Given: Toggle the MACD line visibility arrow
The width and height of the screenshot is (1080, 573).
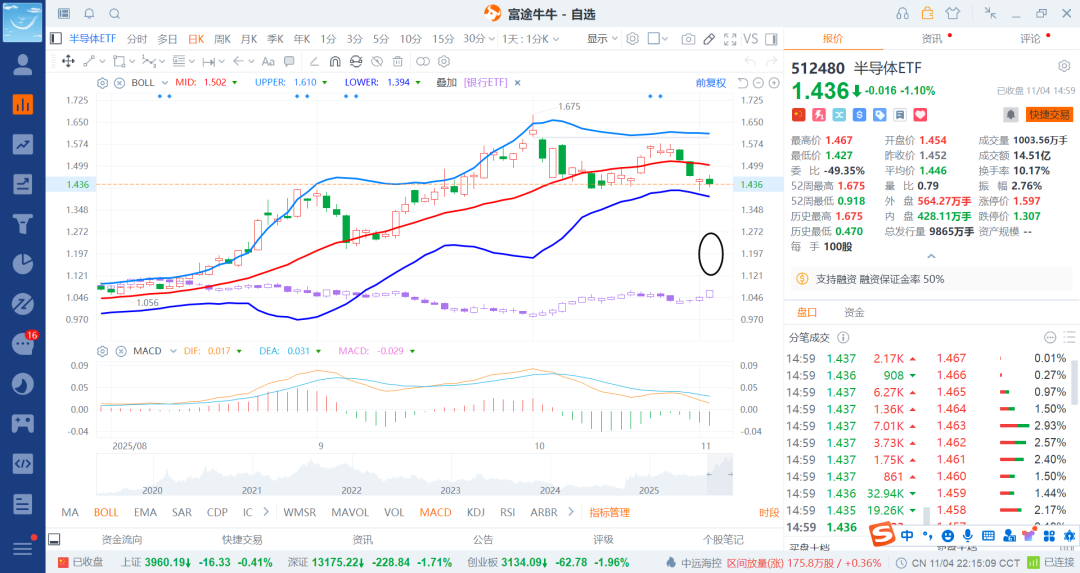Looking at the screenshot, I should (x=413, y=351).
